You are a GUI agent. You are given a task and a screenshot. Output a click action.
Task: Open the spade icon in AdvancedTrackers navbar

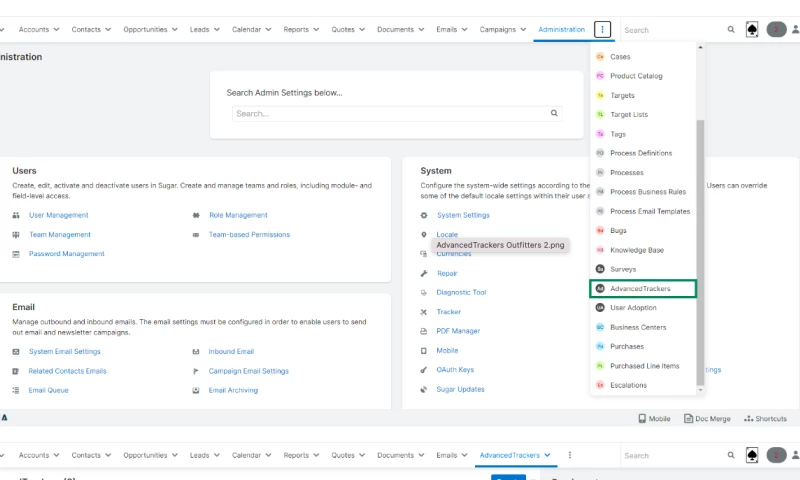click(752, 455)
